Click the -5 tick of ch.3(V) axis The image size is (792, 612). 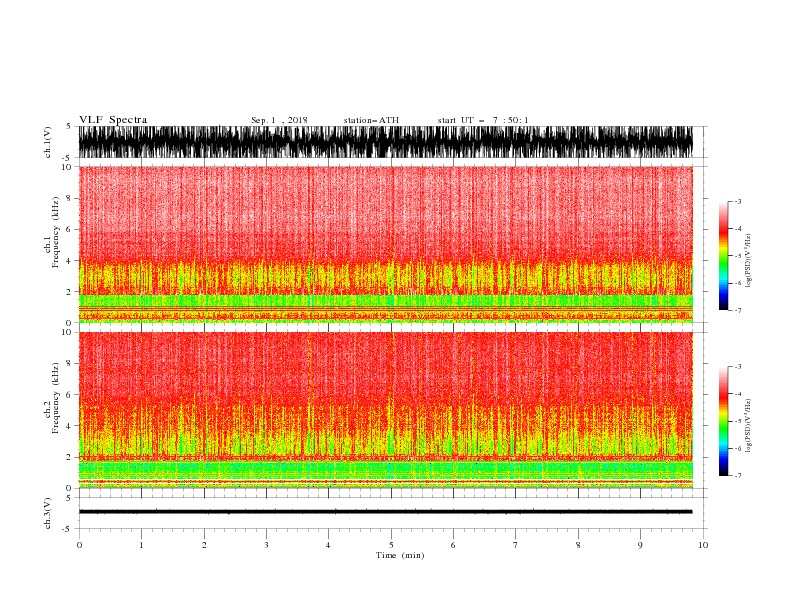tap(68, 529)
